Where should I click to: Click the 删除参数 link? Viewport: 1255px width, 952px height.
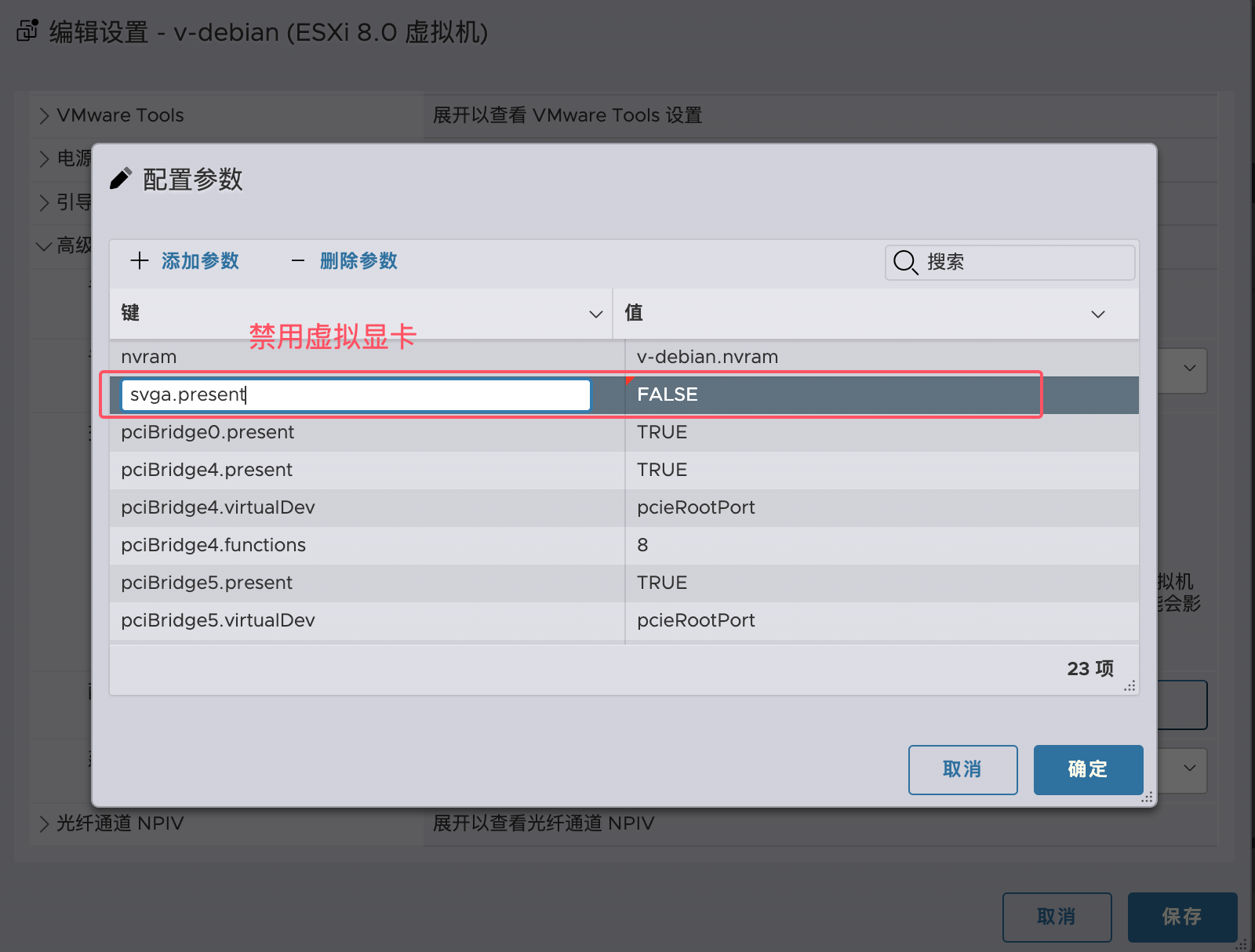[358, 260]
